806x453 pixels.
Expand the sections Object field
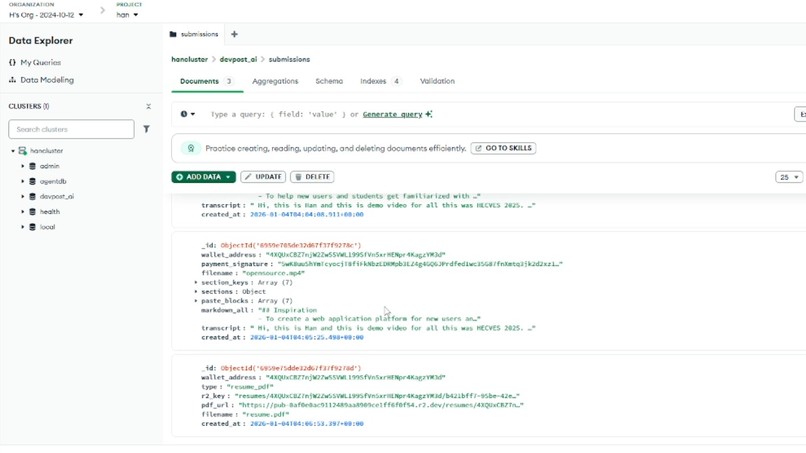click(x=196, y=292)
